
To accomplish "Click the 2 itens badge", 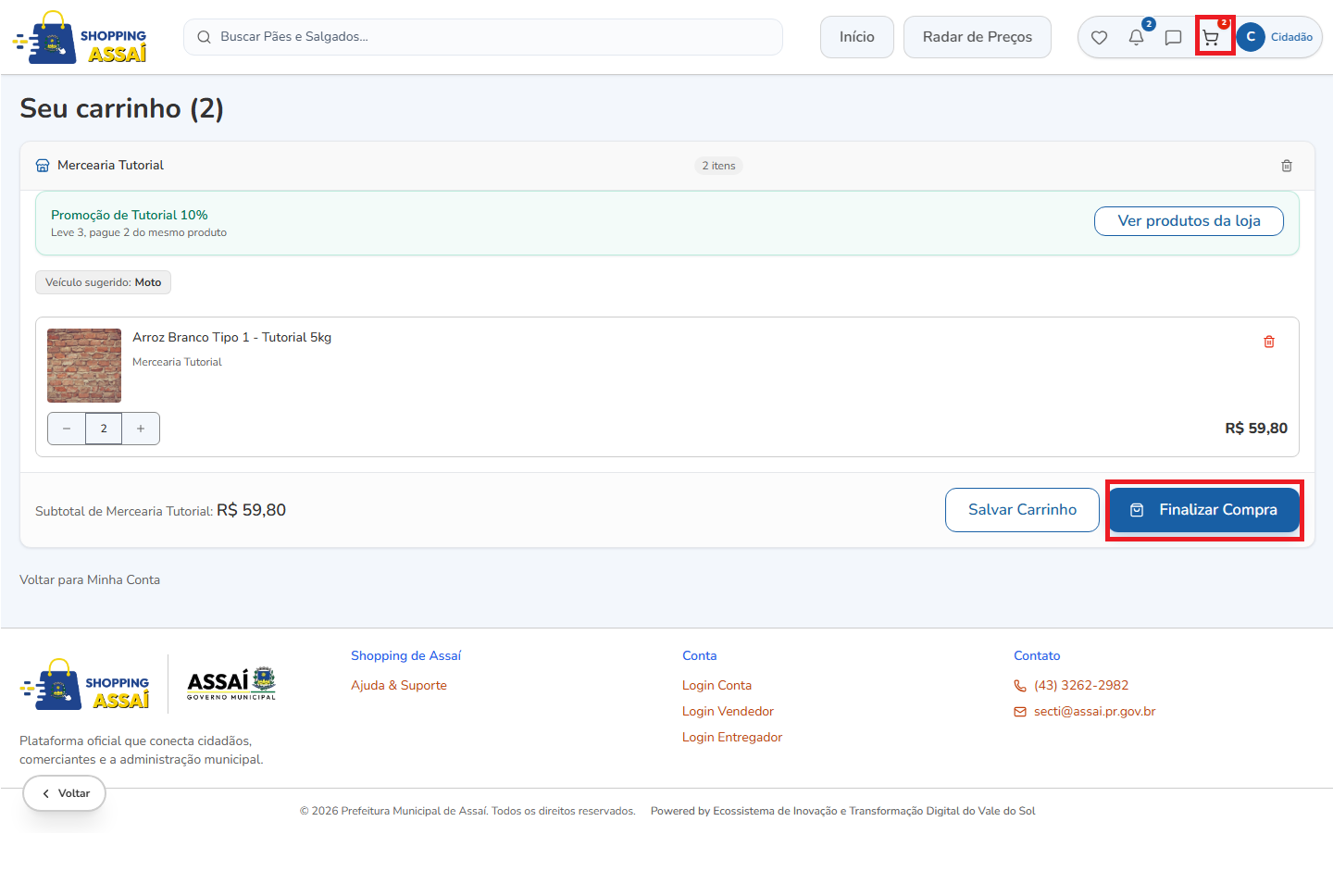I will pyautogui.click(x=718, y=166).
